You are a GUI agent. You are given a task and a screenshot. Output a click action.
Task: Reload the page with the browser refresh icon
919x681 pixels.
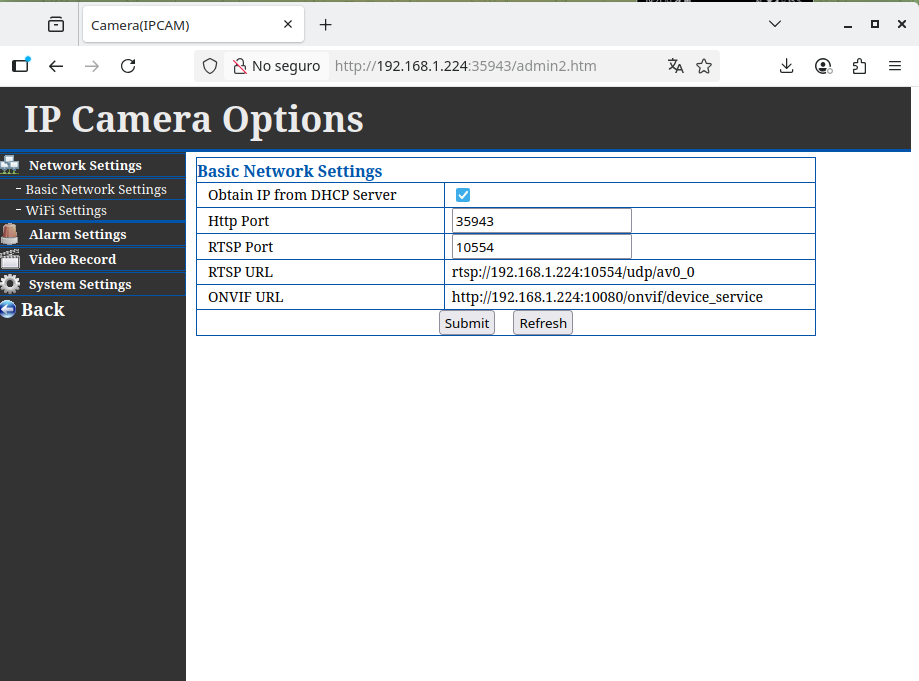click(128, 66)
